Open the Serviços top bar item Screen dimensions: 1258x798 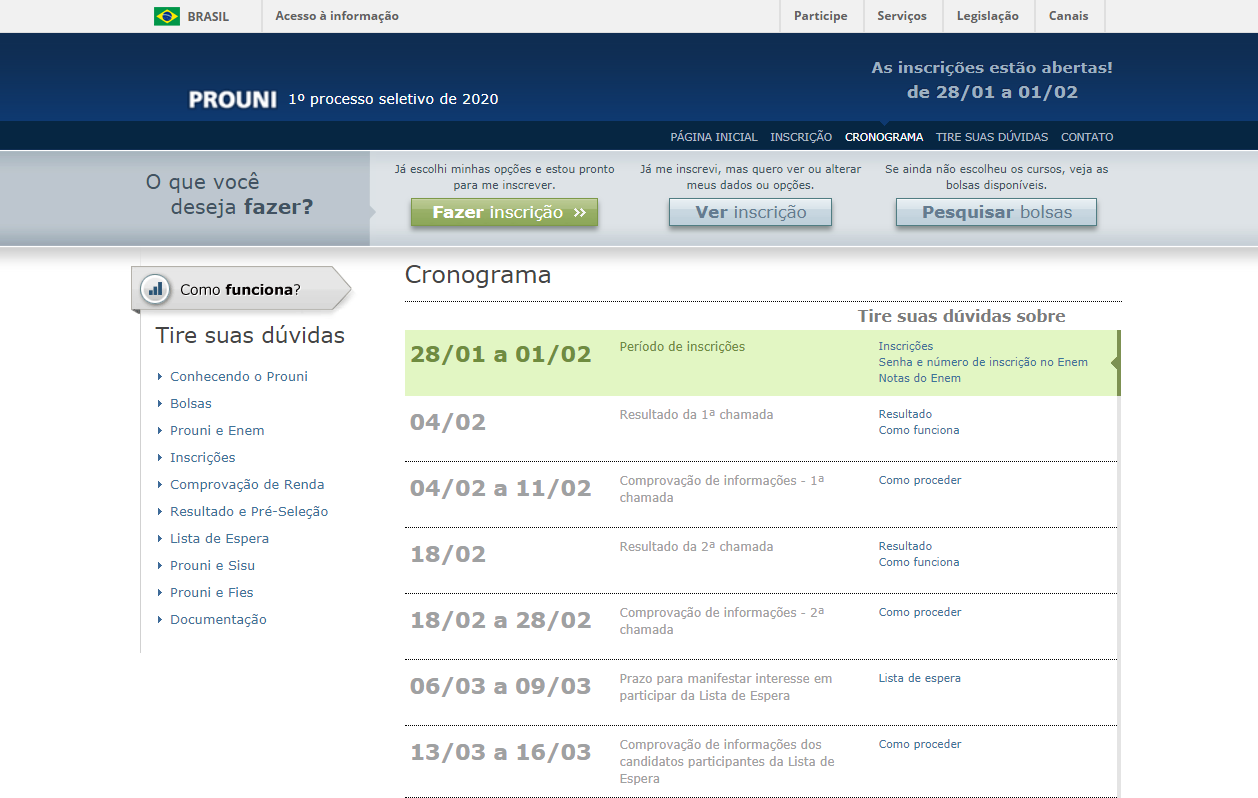coord(901,16)
